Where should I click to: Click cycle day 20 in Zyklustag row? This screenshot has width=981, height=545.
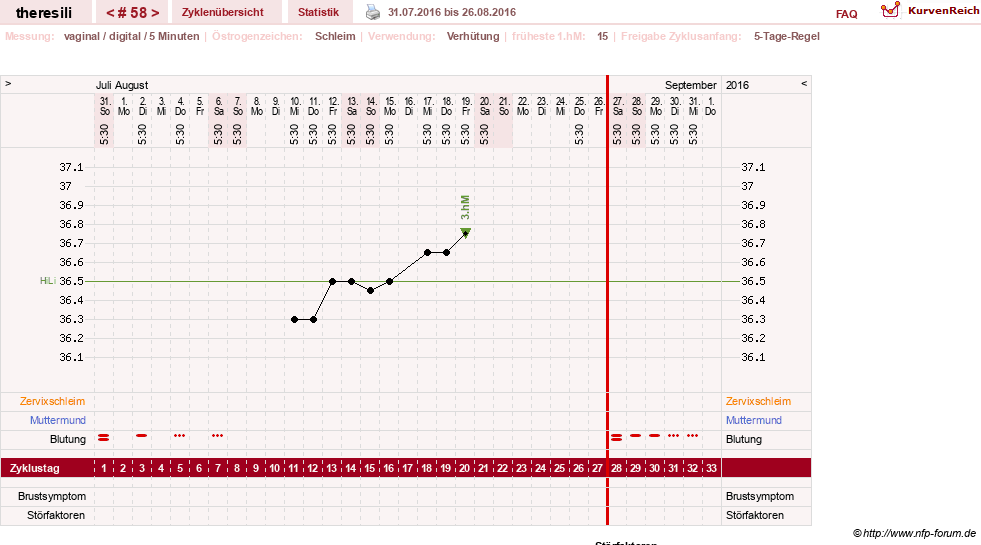pyautogui.click(x=464, y=468)
